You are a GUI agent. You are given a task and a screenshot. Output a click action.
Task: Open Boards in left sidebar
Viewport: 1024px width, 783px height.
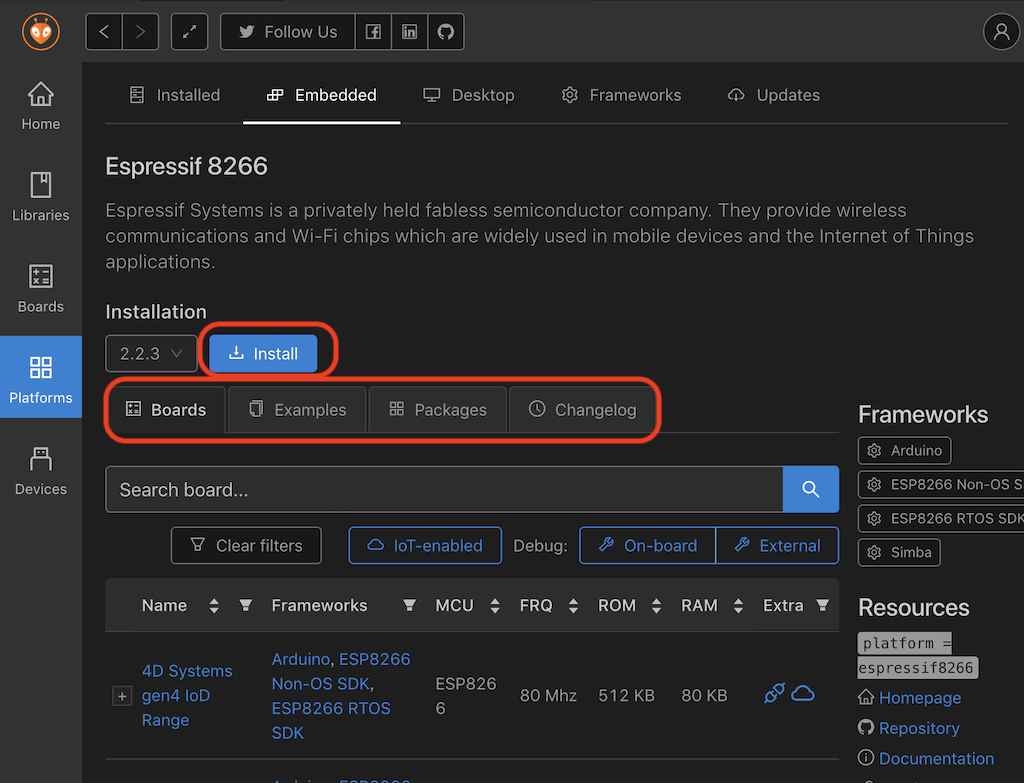[40, 288]
